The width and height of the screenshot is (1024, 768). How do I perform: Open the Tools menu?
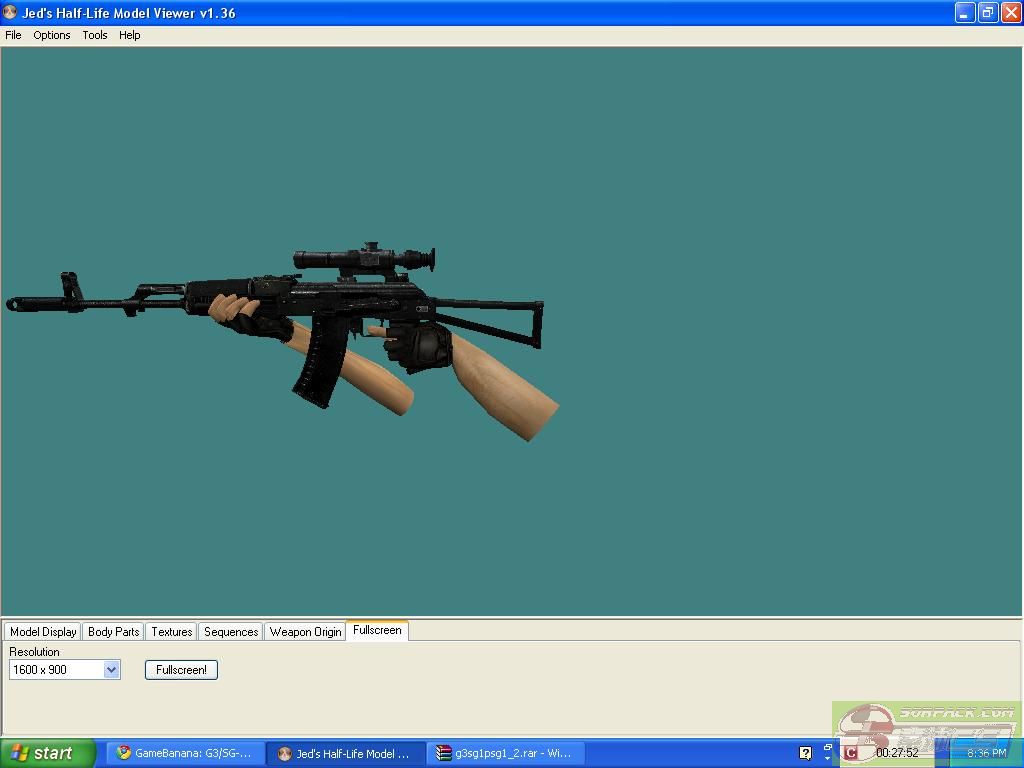95,35
